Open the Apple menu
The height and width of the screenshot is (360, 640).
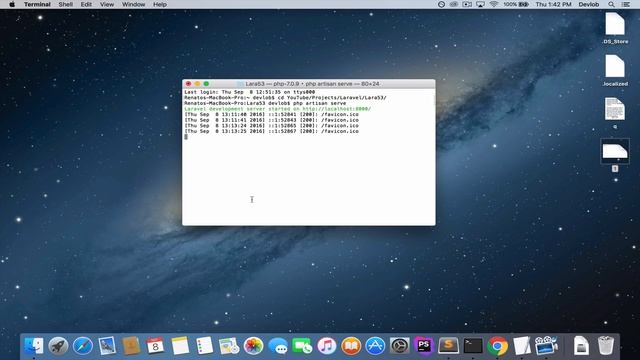point(12,4)
